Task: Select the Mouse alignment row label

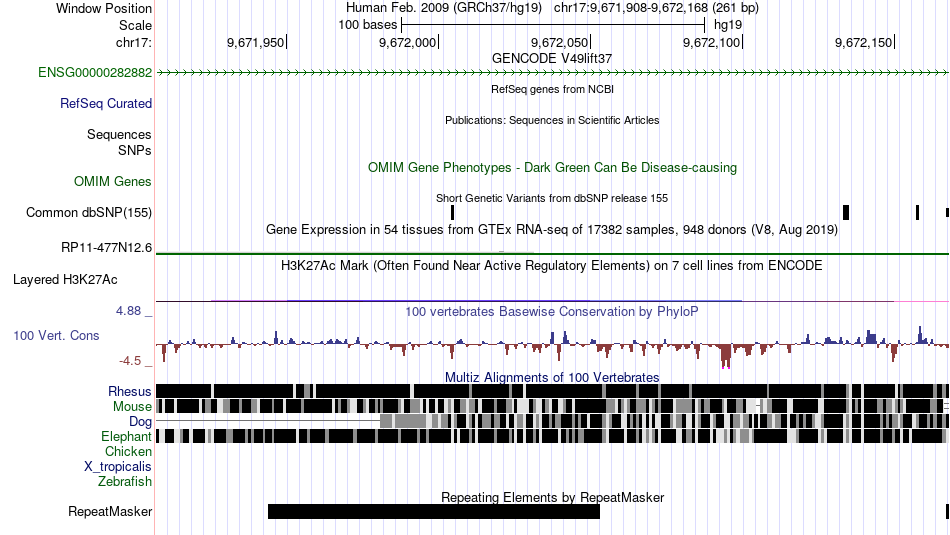Action: [x=132, y=407]
